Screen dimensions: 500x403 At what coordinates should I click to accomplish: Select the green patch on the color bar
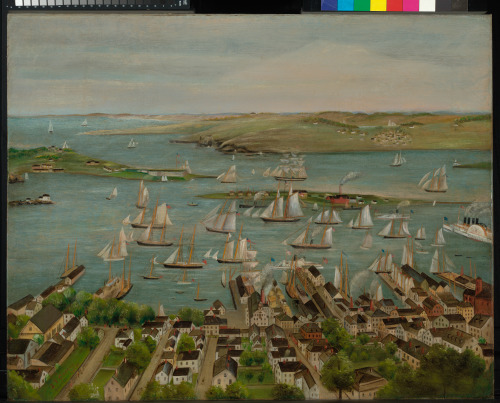pyautogui.click(x=362, y=5)
